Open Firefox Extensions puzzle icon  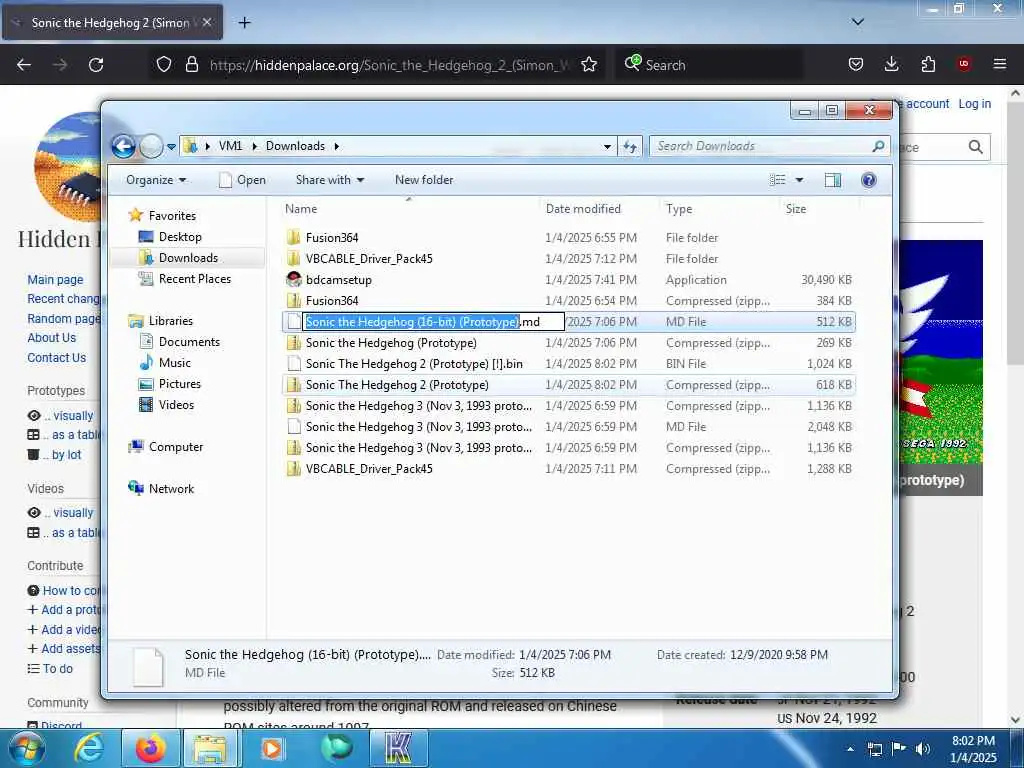pyautogui.click(x=928, y=64)
